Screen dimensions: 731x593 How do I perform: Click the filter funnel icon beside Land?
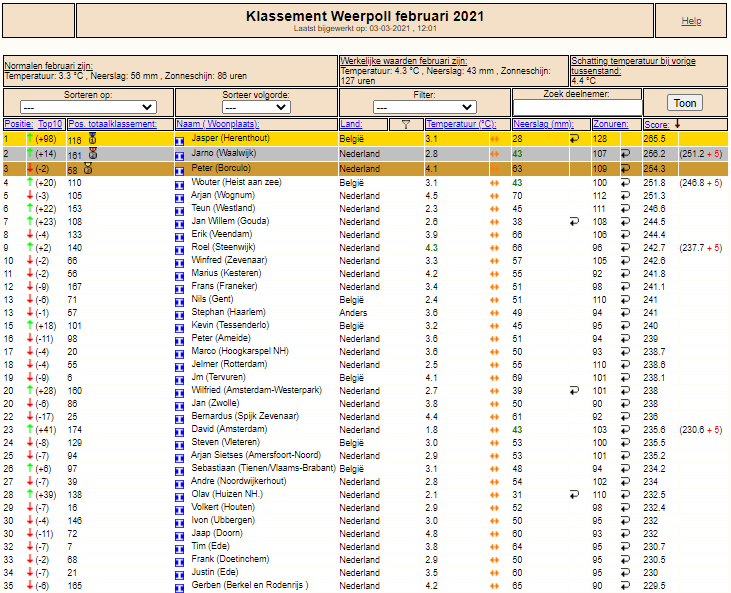pyautogui.click(x=406, y=124)
